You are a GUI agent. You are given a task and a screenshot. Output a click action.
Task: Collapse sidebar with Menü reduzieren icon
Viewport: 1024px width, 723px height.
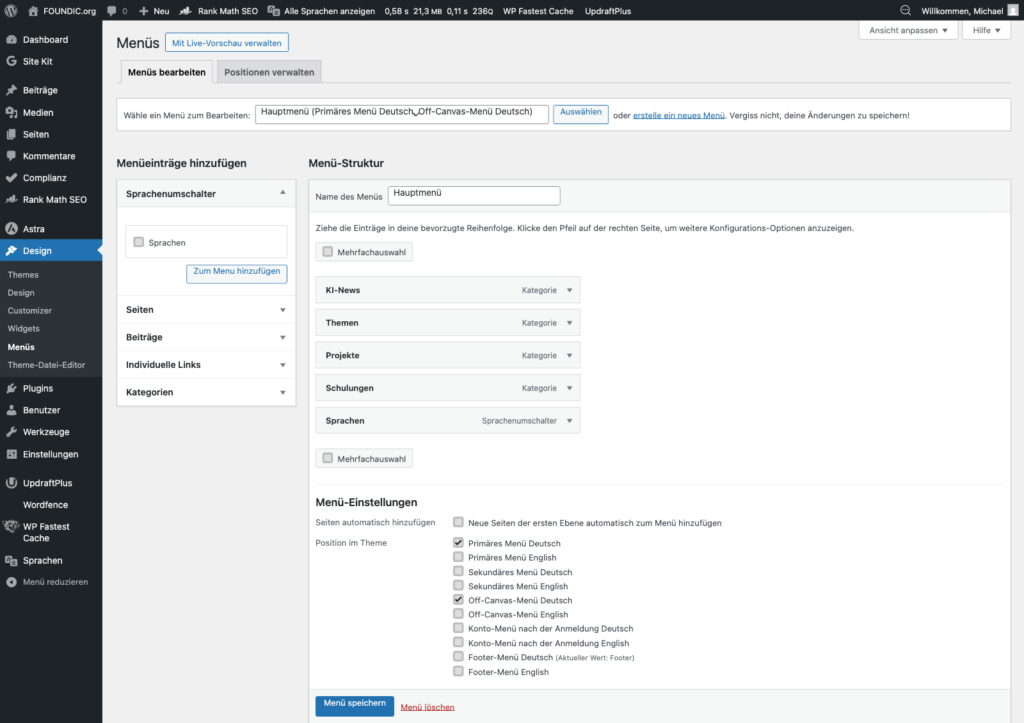pyautogui.click(x=11, y=582)
